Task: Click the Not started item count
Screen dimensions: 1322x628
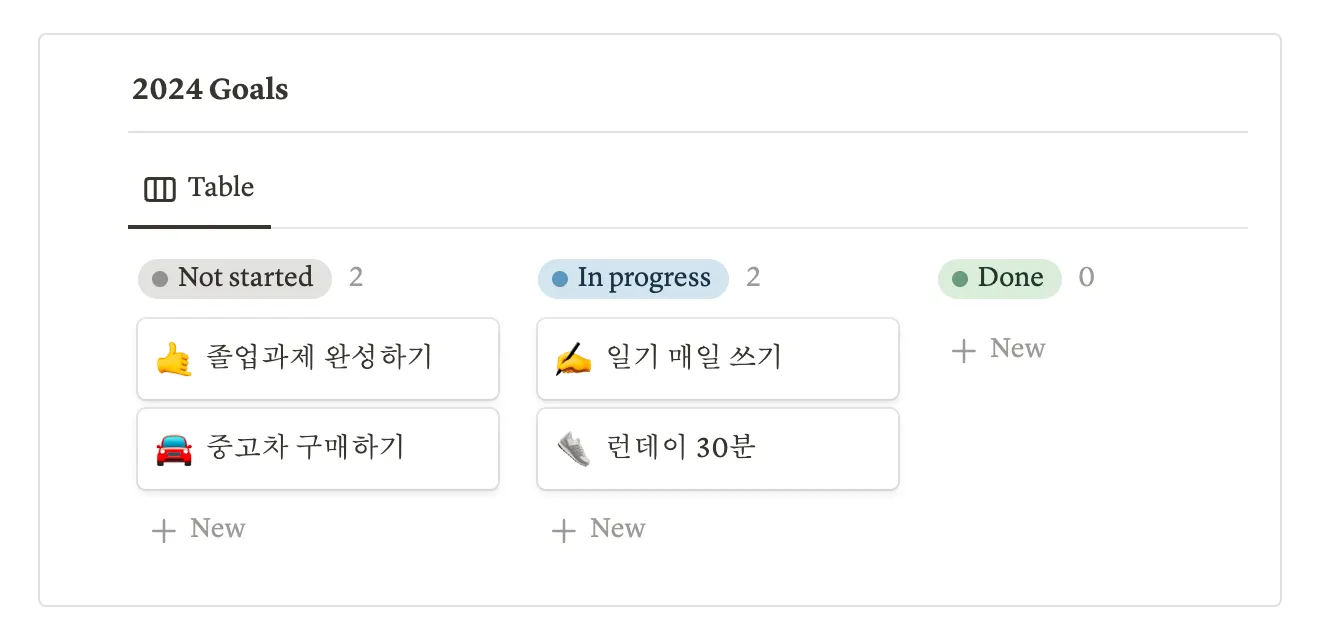Action: tap(356, 278)
